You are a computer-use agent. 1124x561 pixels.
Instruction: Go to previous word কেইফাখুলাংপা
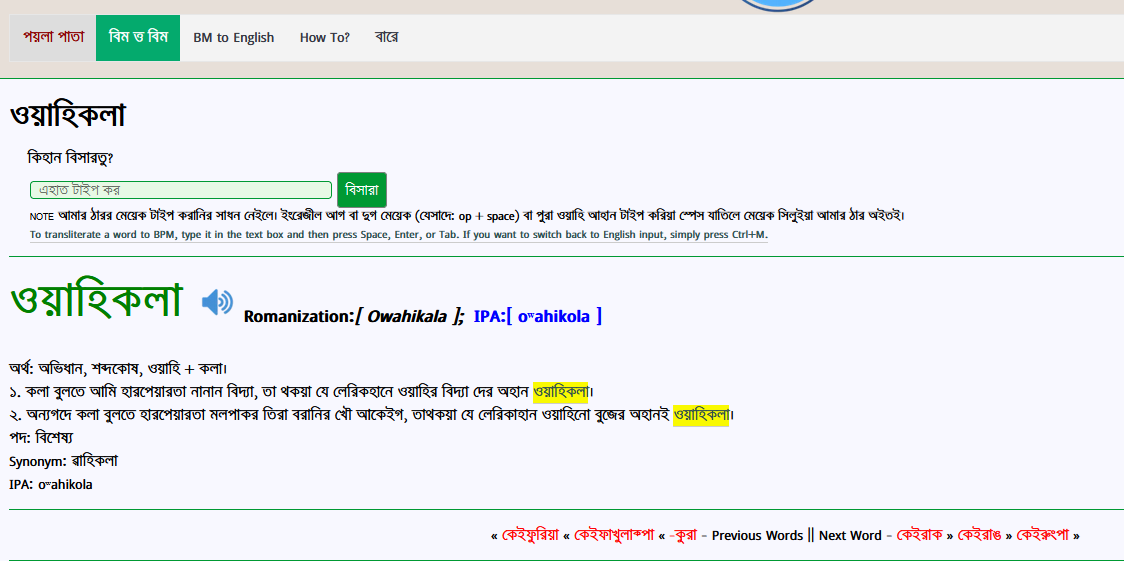(615, 535)
